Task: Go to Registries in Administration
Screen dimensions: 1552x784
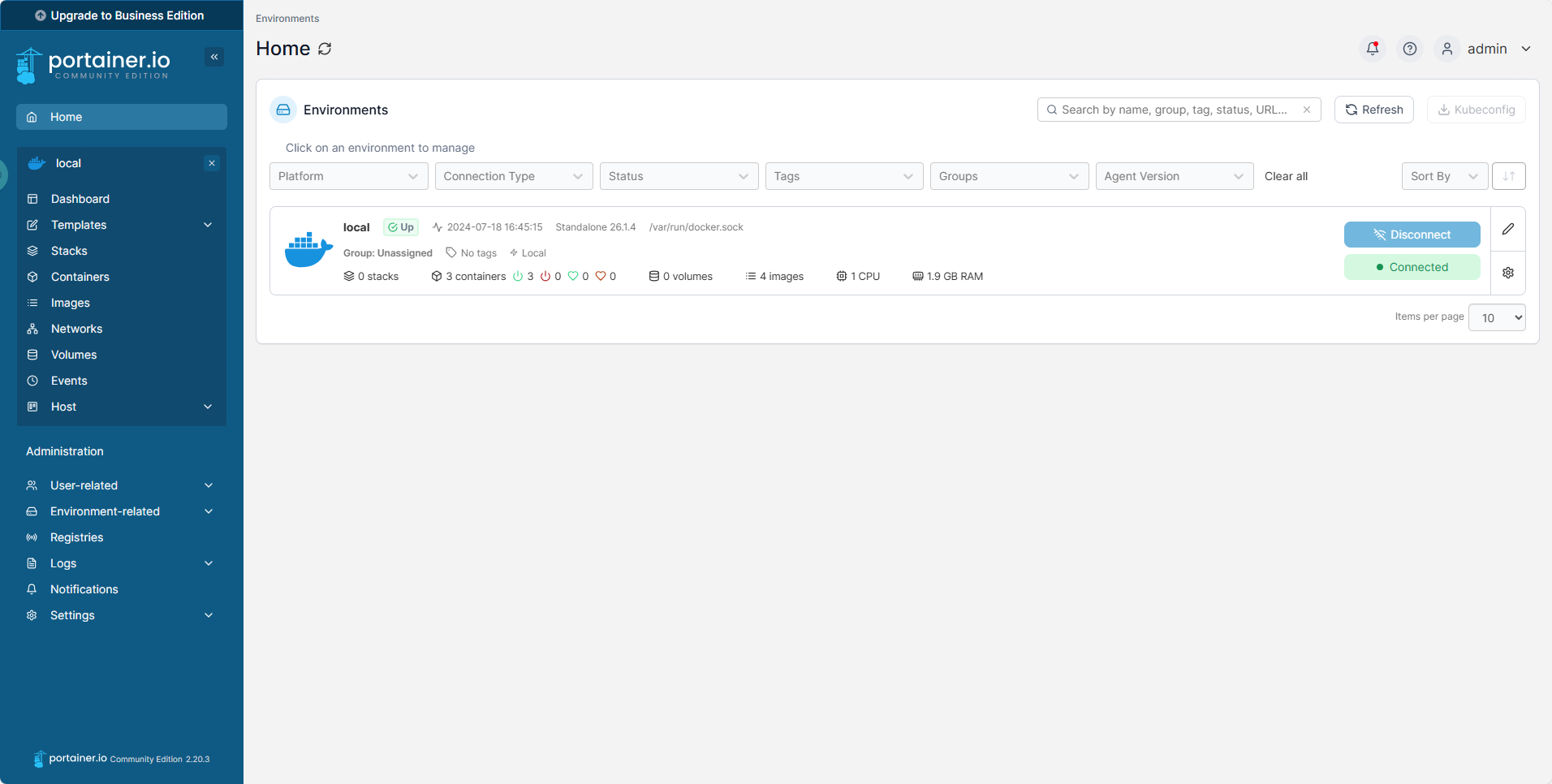Action: 76,537
